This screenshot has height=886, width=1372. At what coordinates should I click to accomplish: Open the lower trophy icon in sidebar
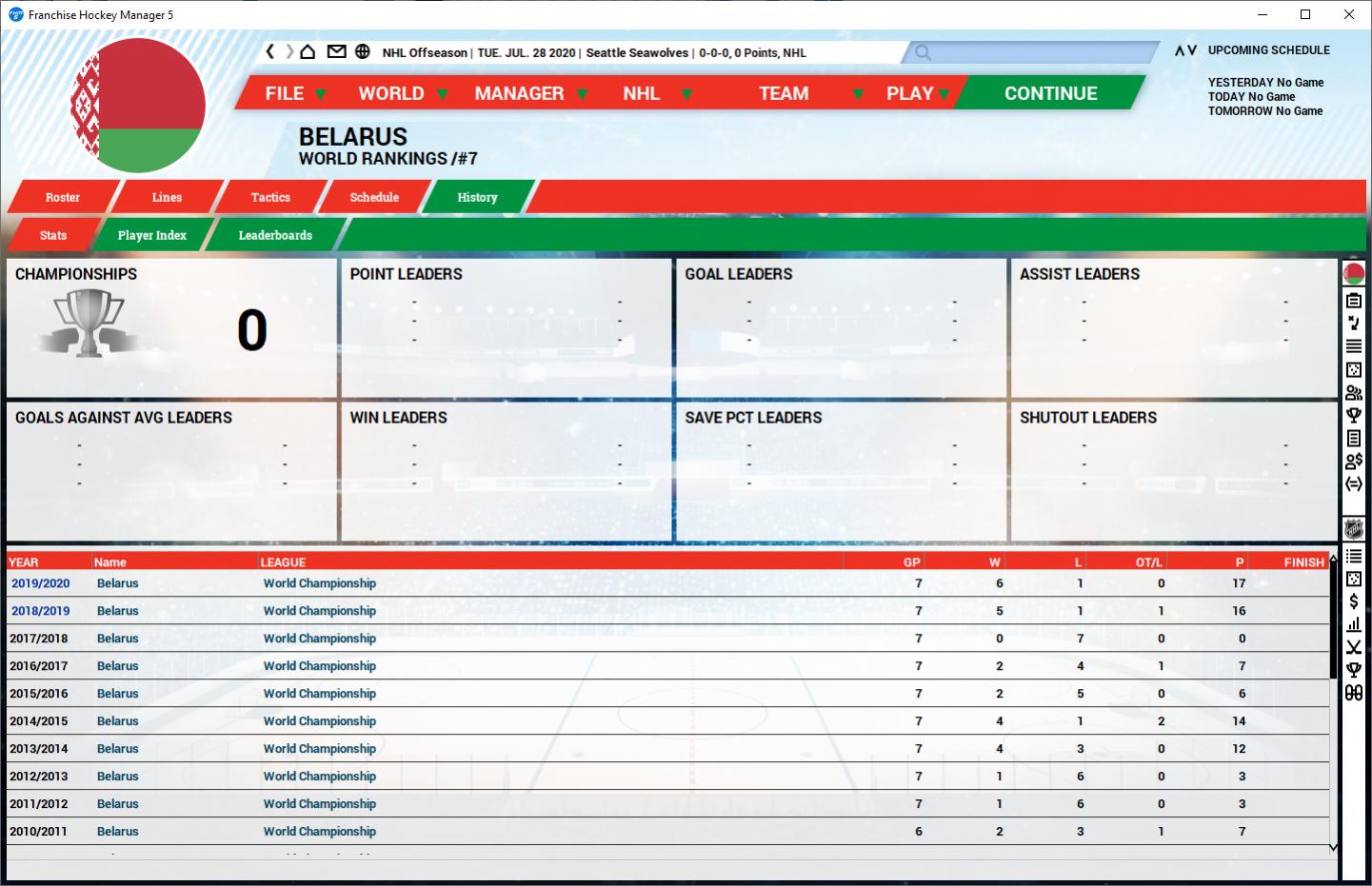(x=1353, y=670)
